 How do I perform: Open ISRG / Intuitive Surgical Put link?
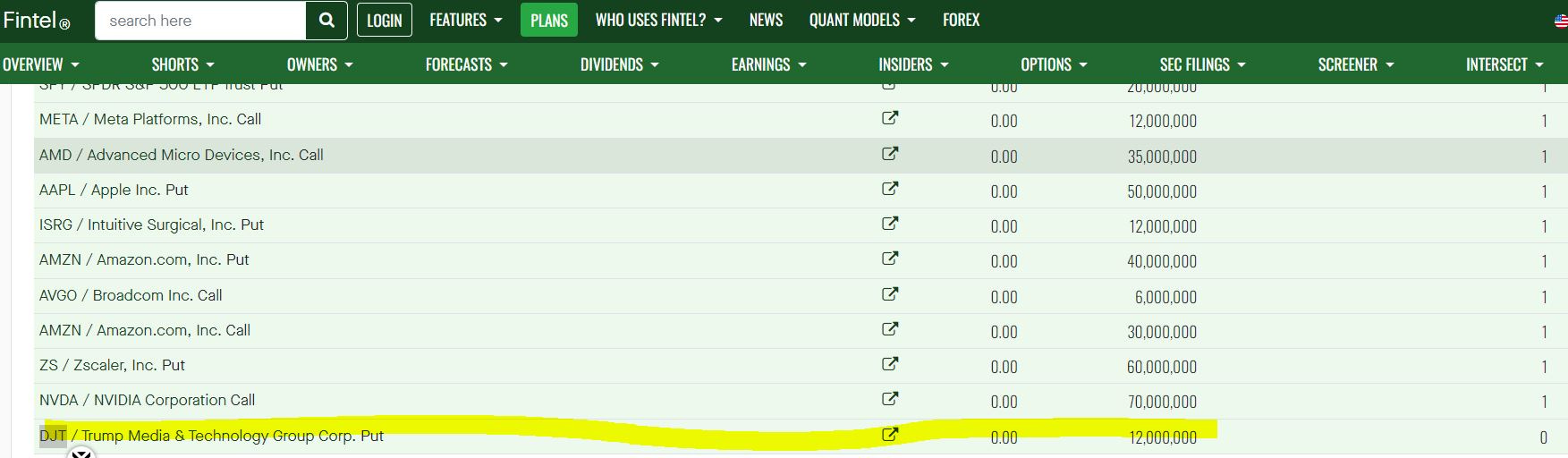151,225
